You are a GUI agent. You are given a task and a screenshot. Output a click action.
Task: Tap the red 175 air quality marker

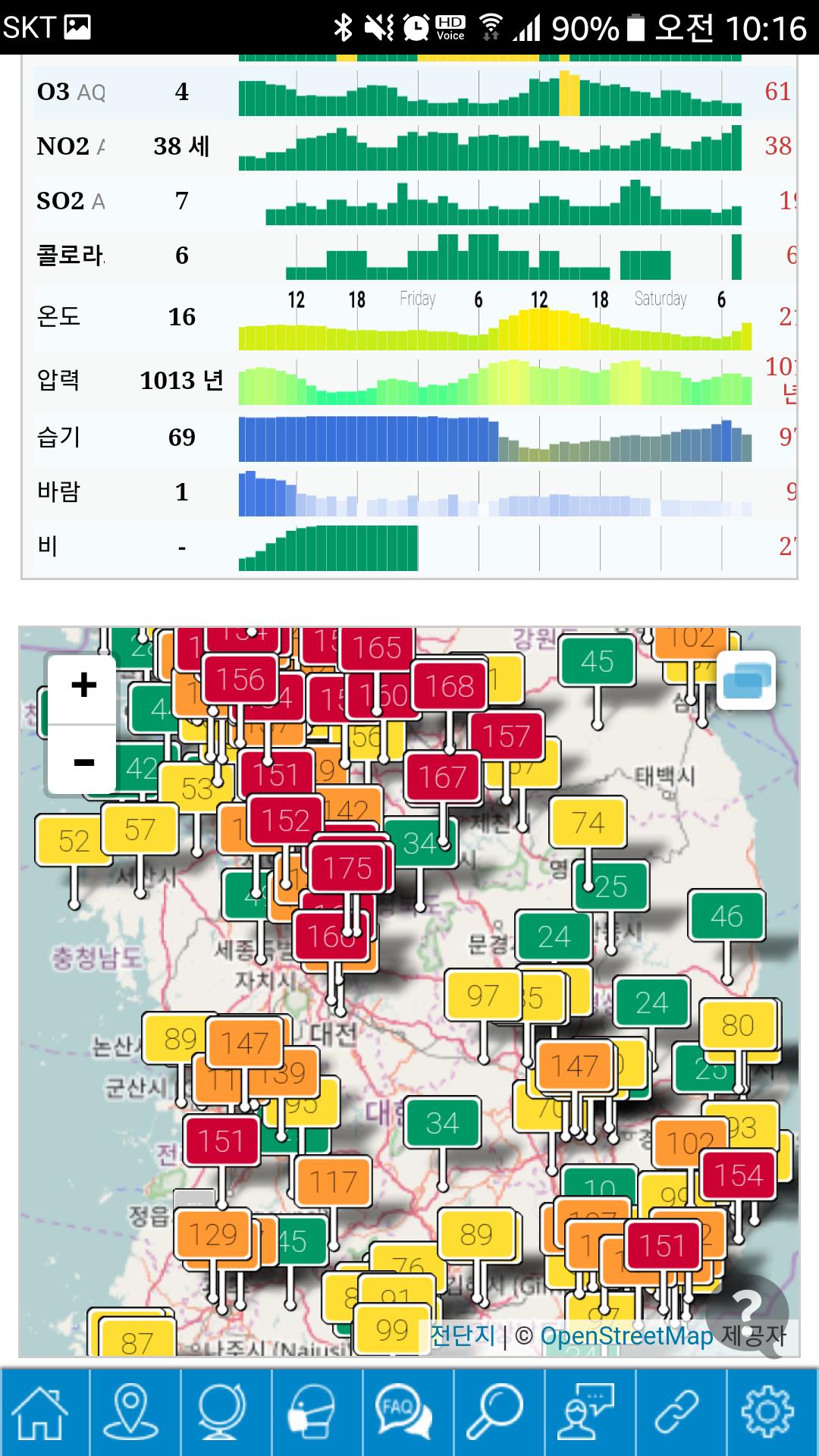pyautogui.click(x=348, y=868)
